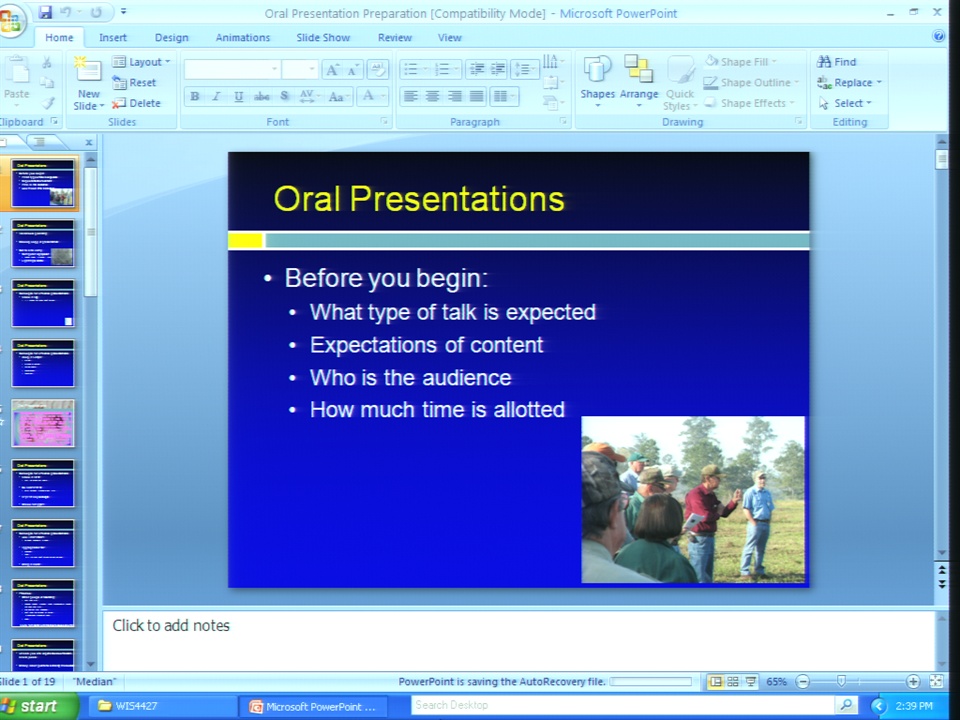Open the font size combo box
960x720 pixels.
coord(300,69)
